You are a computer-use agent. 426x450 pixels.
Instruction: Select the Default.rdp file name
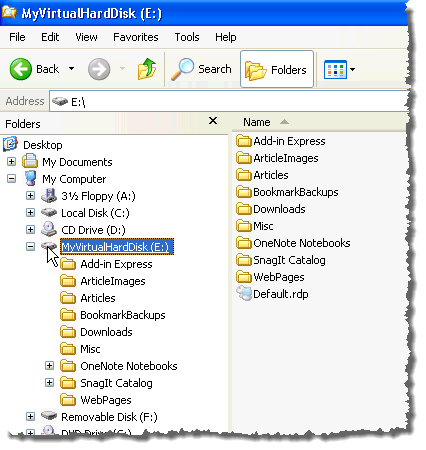click(281, 294)
